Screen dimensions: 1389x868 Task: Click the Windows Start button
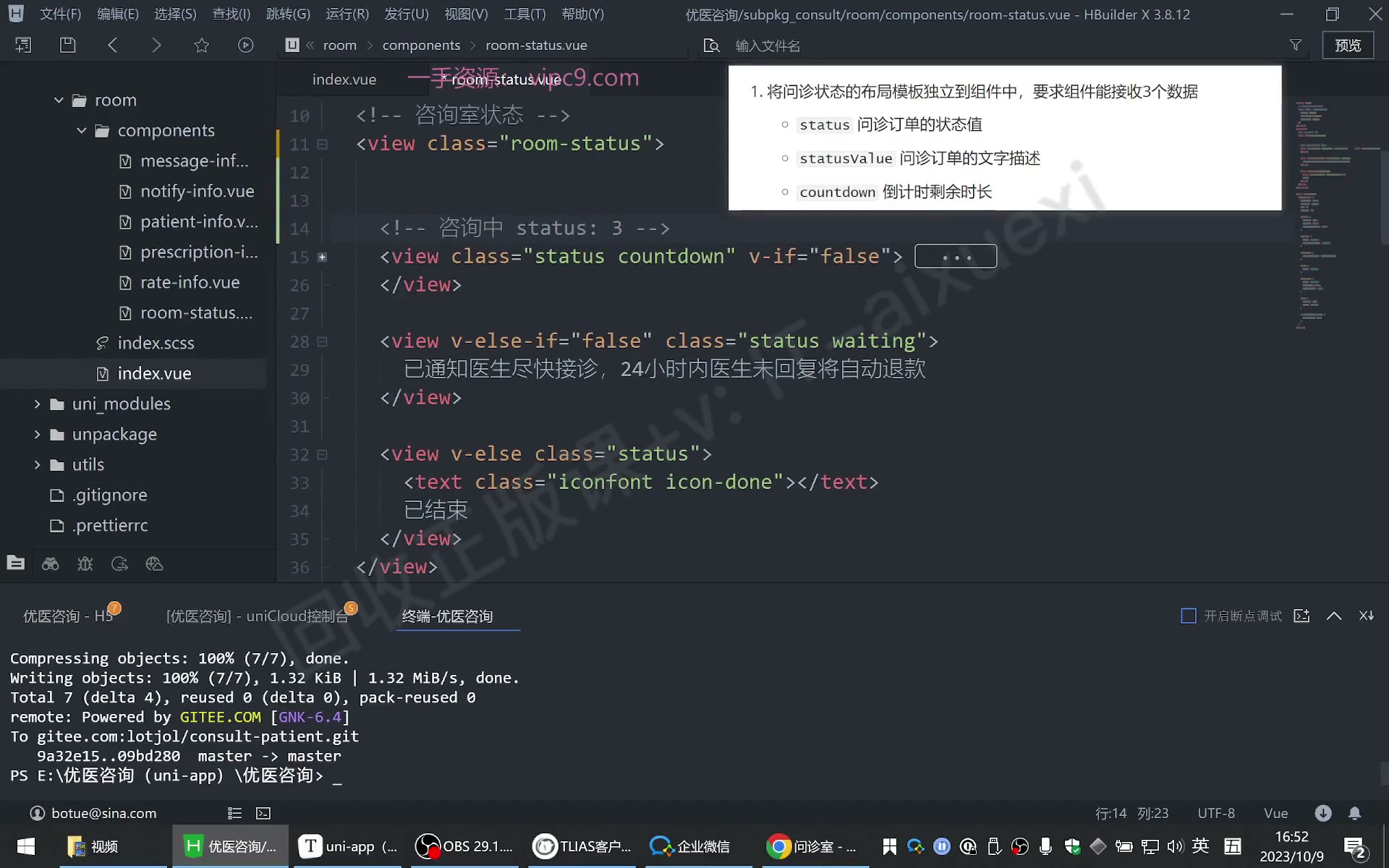coord(26,846)
